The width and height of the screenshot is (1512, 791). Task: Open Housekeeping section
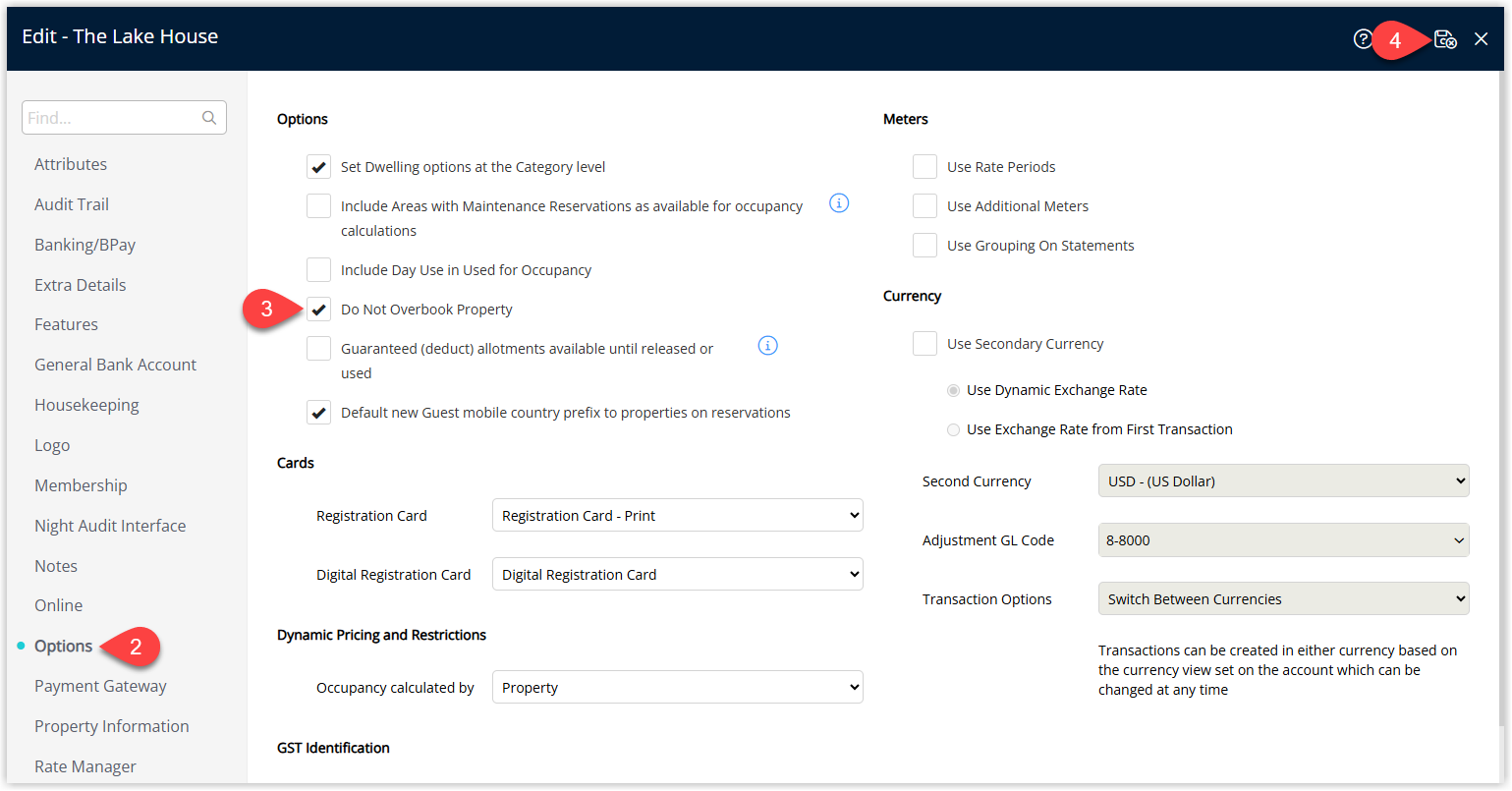click(x=86, y=405)
